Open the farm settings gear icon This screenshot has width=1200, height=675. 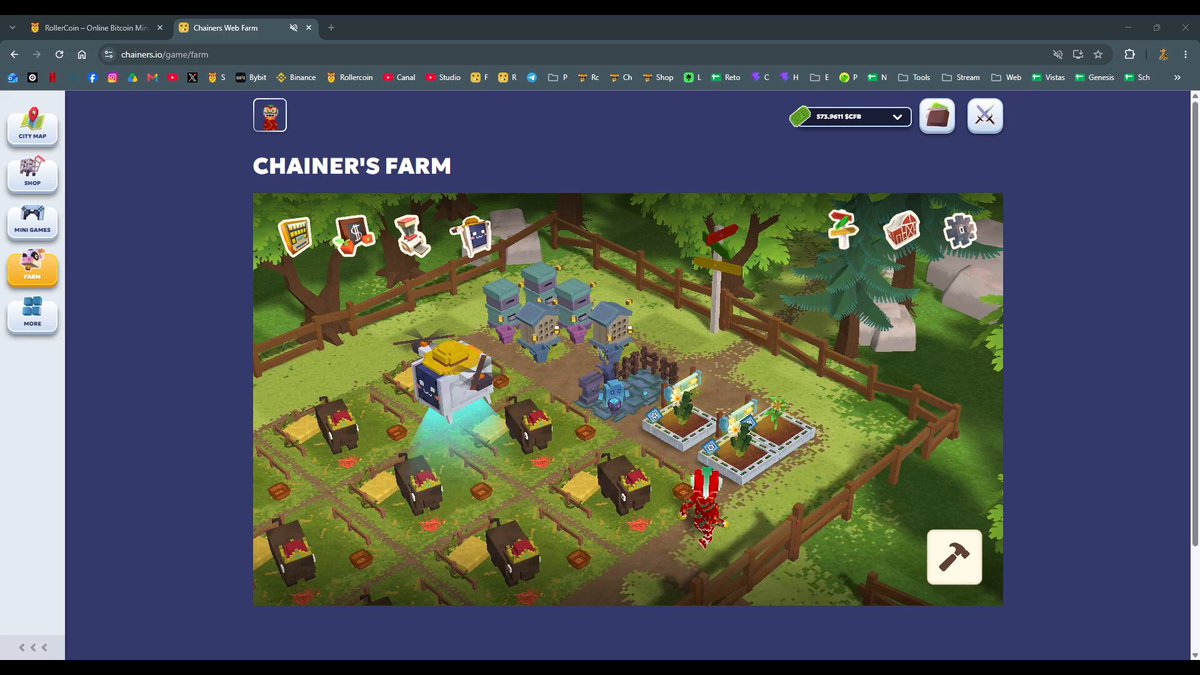(960, 231)
